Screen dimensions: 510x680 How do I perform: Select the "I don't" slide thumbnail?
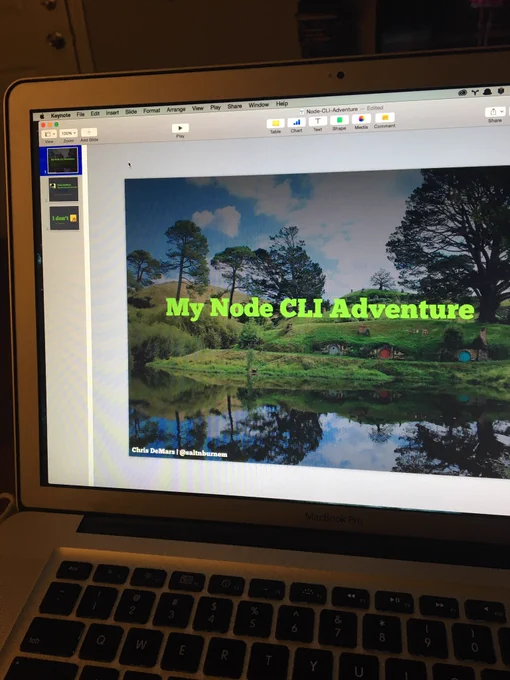tap(64, 218)
